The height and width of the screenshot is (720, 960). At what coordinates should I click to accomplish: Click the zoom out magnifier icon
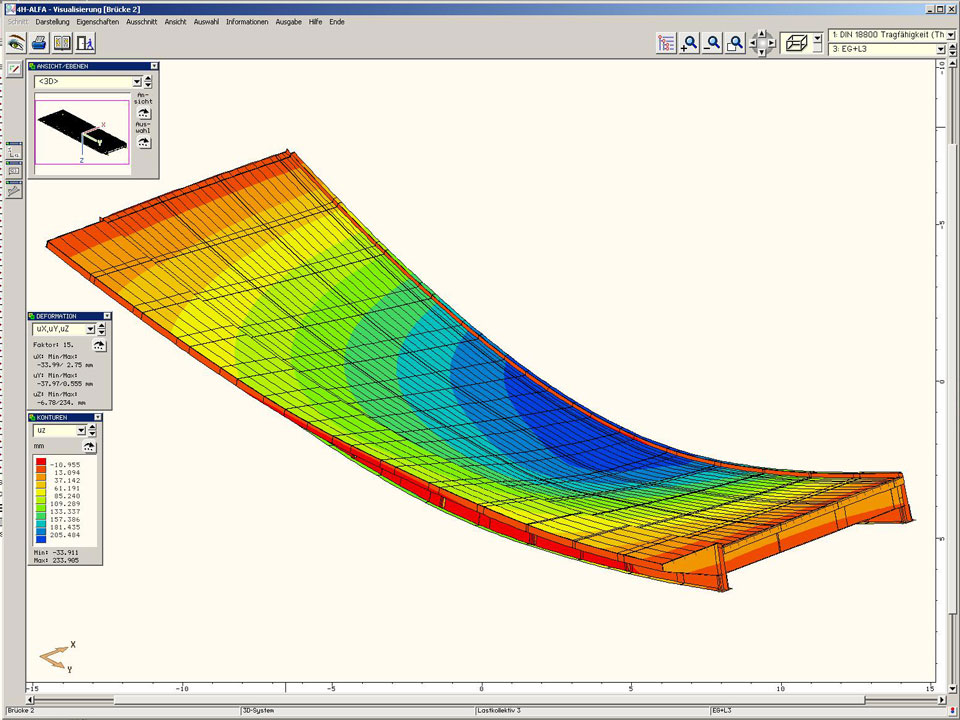point(712,43)
